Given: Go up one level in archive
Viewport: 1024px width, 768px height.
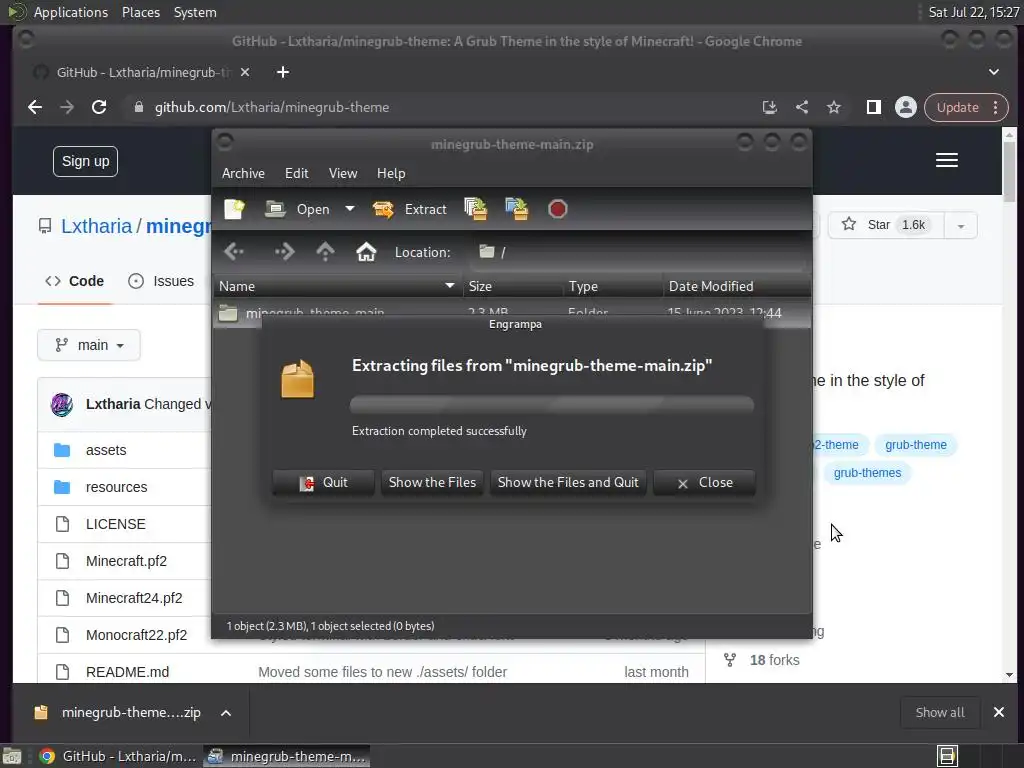Looking at the screenshot, I should (325, 251).
